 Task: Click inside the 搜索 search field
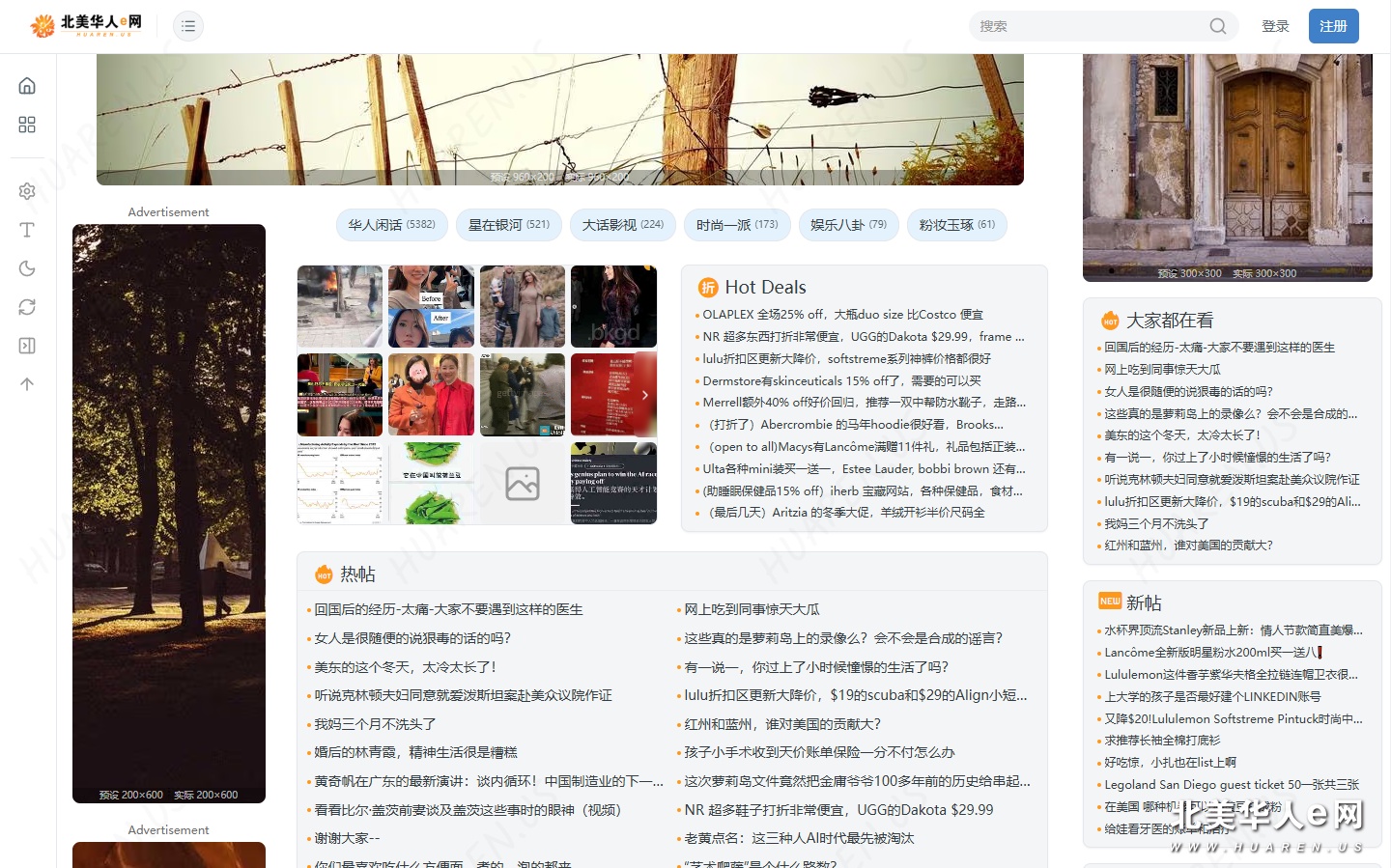pyautogui.click(x=1087, y=26)
